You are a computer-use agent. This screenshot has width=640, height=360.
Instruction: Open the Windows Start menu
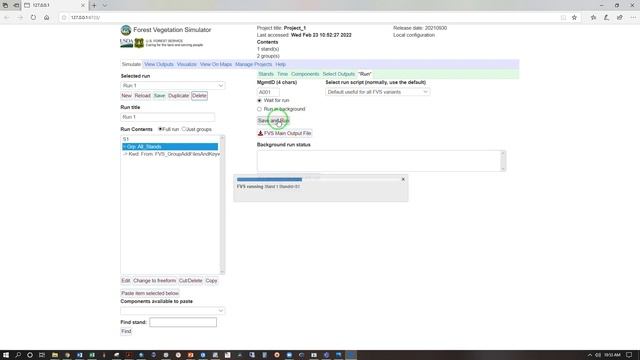coord(6,355)
